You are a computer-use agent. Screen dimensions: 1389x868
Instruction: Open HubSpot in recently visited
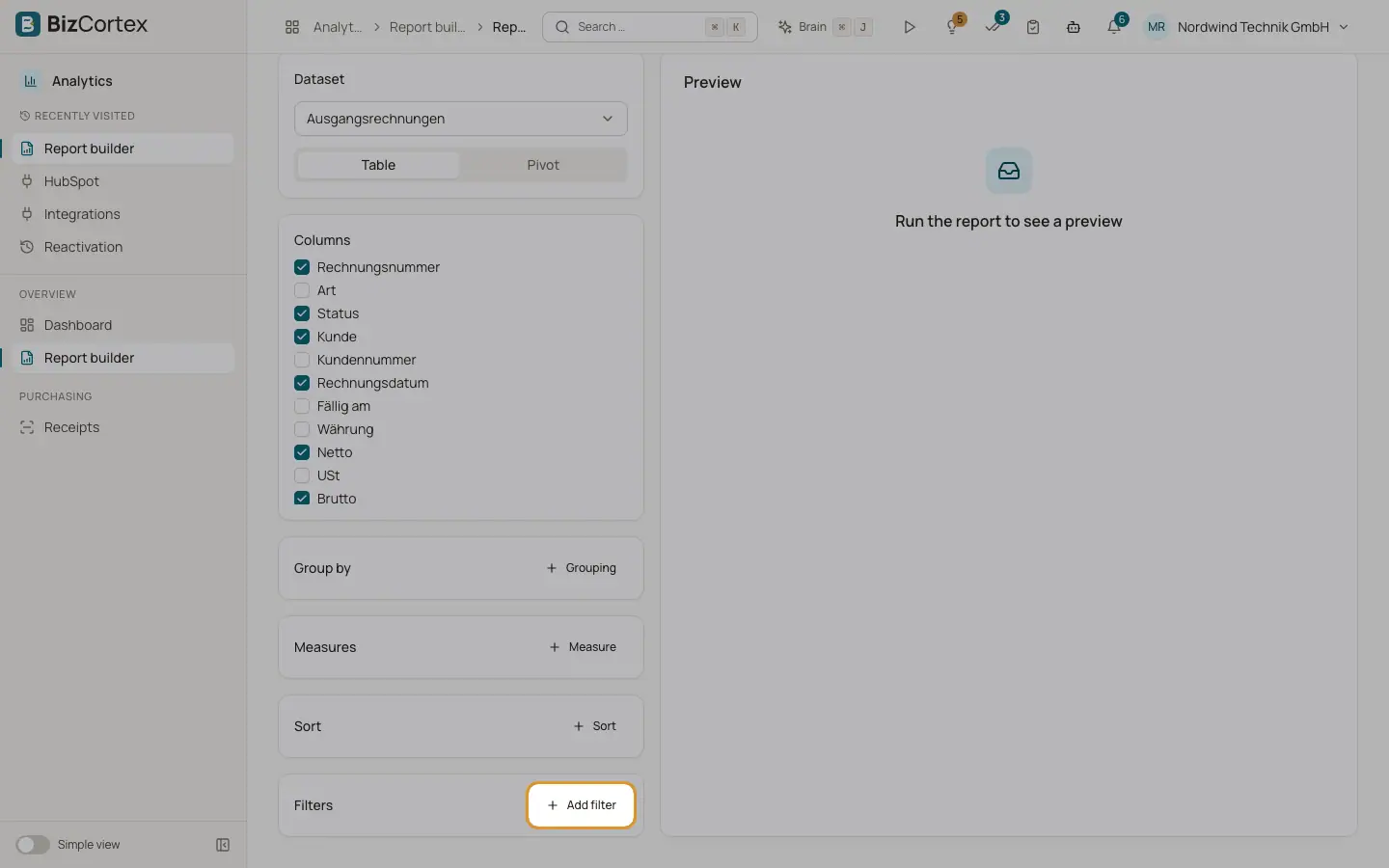click(x=123, y=181)
